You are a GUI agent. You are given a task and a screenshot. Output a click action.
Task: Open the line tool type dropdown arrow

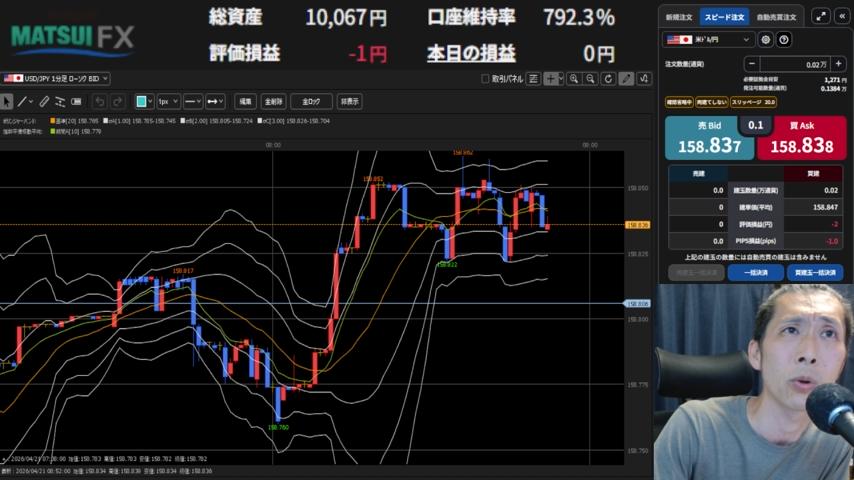point(31,101)
